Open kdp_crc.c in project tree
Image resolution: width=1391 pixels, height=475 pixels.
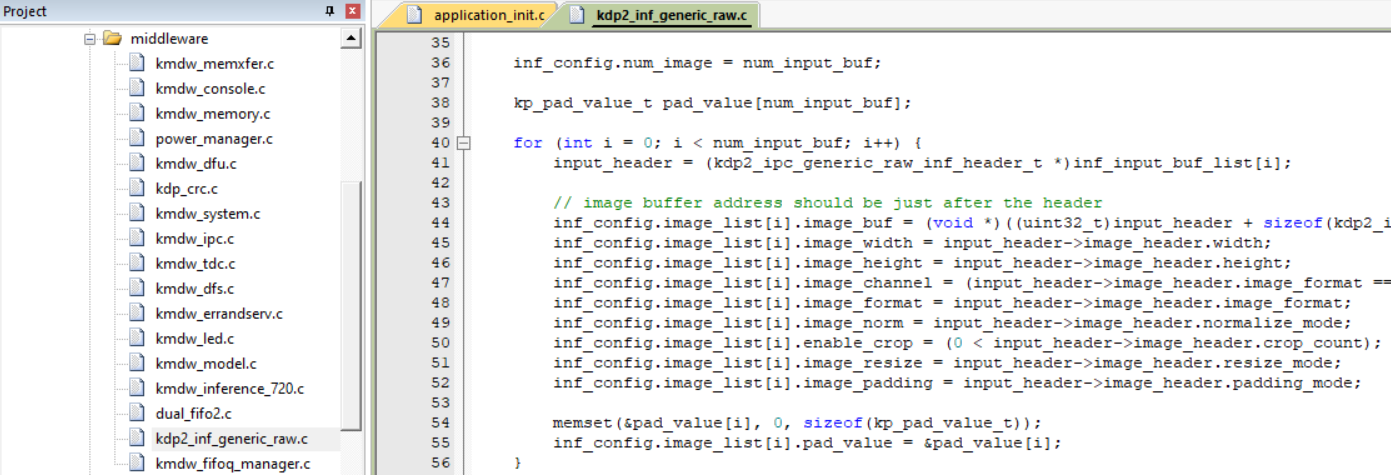187,189
